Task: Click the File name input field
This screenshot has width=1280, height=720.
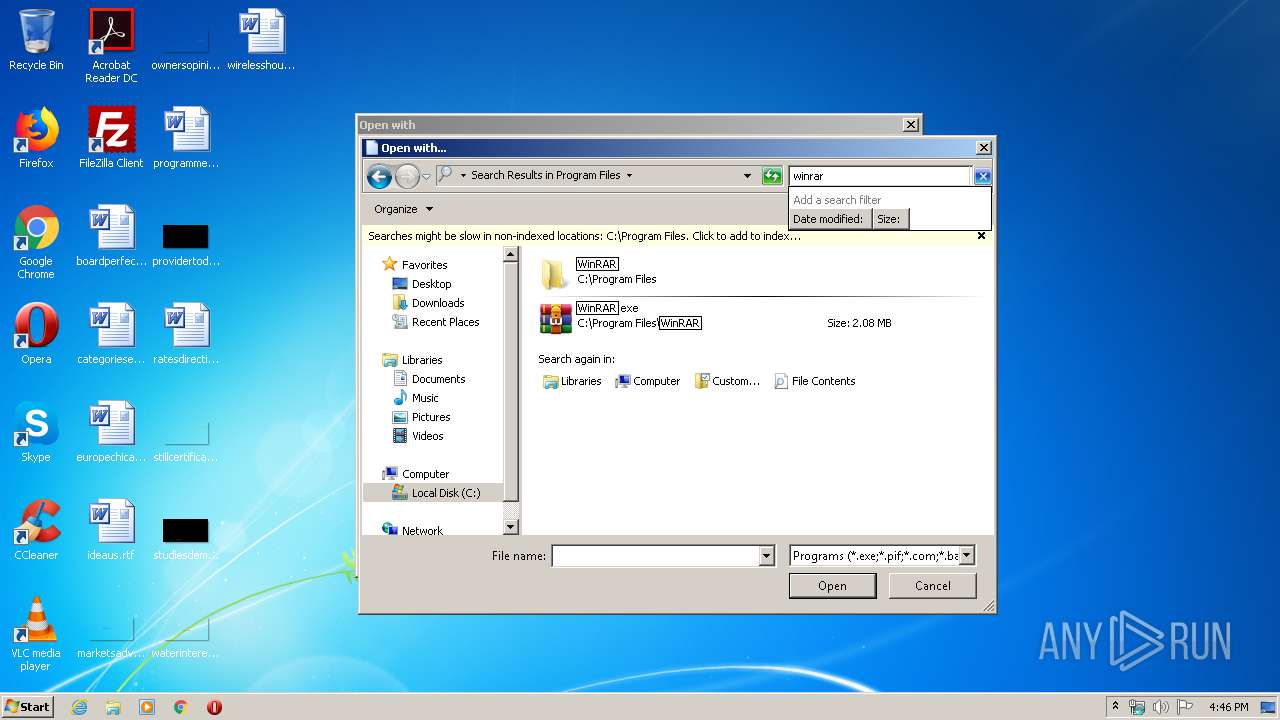Action: (656, 556)
